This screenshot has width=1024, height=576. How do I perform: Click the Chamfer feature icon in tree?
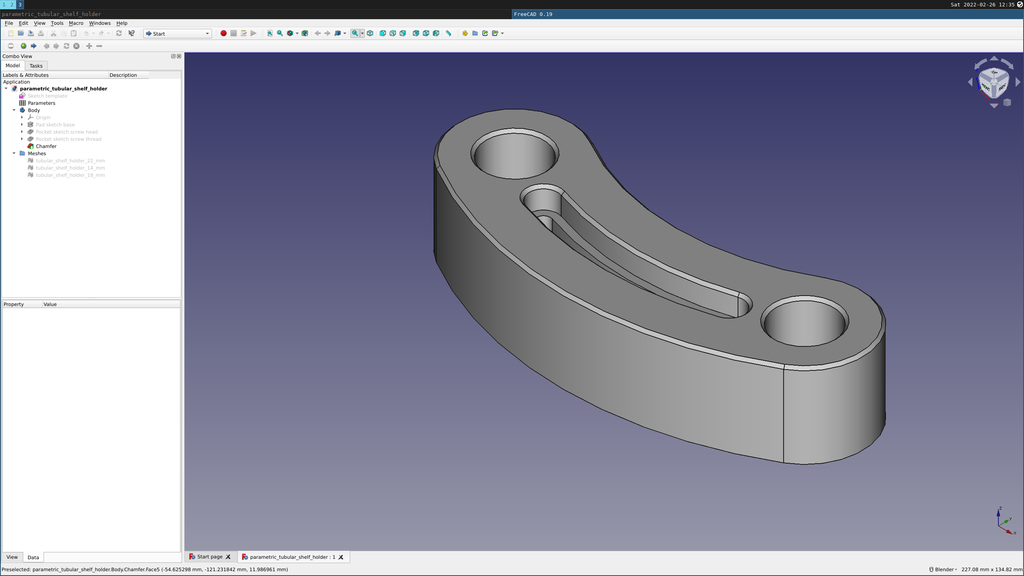tap(30, 146)
